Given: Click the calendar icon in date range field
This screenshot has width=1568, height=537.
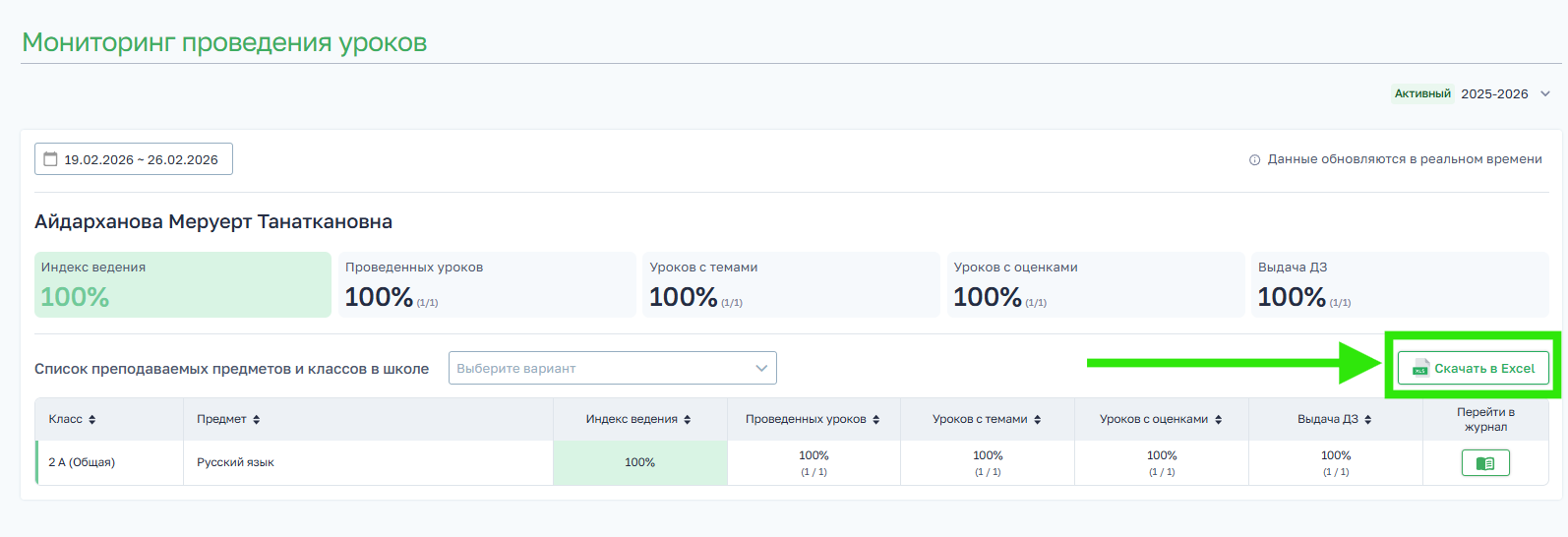Looking at the screenshot, I should tap(50, 159).
